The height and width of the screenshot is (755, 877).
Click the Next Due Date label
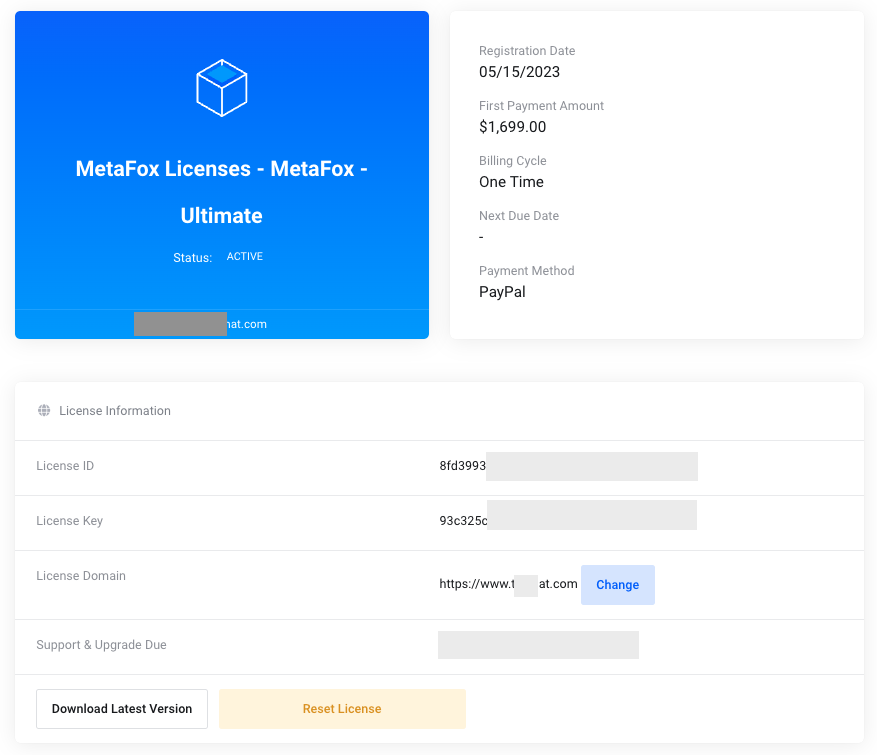518,216
